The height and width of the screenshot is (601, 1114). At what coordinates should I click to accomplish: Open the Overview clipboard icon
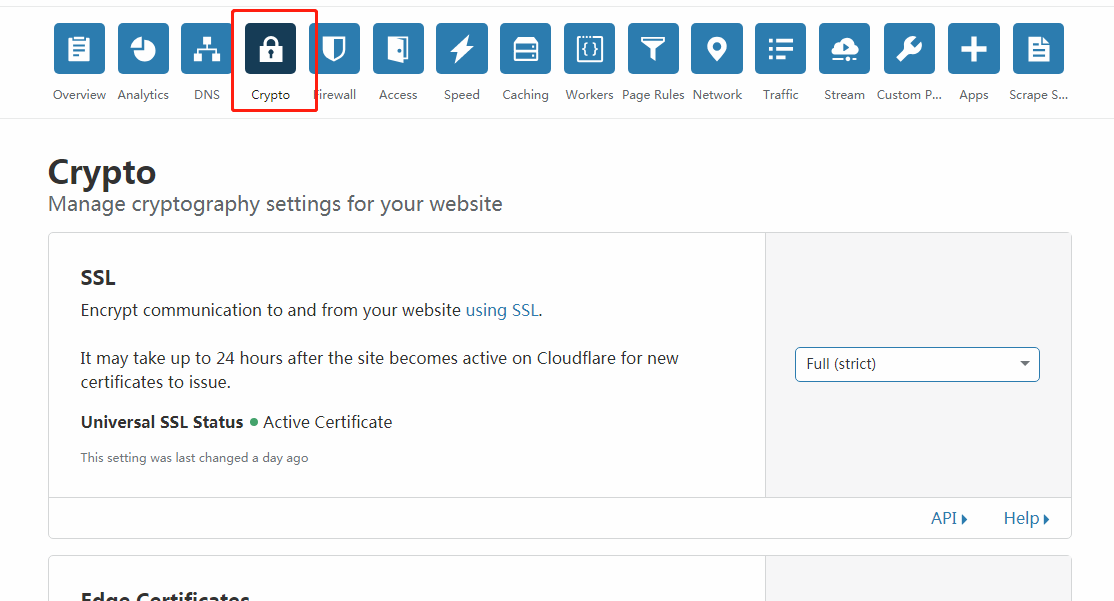(79, 49)
